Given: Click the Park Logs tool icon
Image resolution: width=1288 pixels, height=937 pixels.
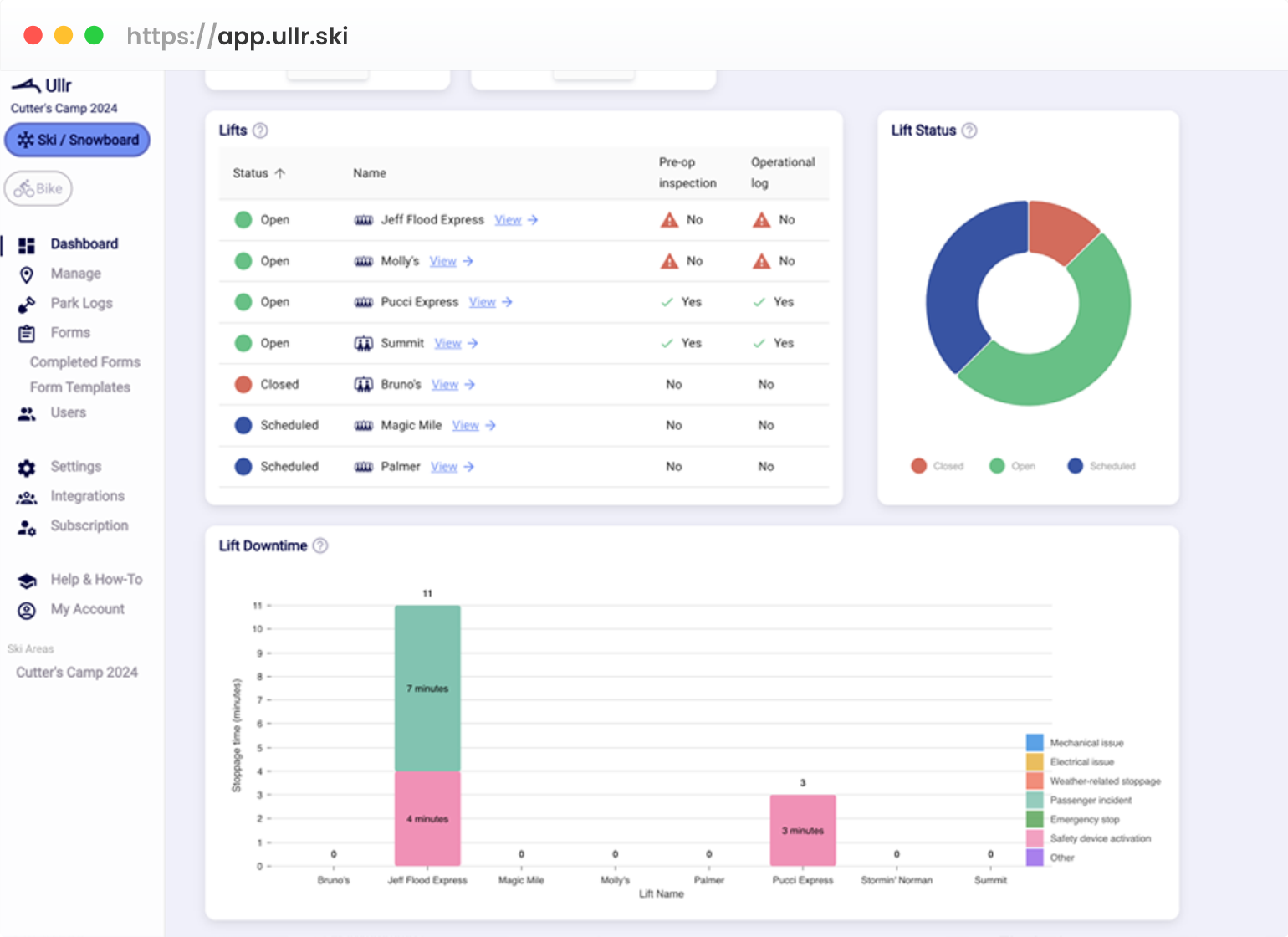Looking at the screenshot, I should click(x=27, y=304).
